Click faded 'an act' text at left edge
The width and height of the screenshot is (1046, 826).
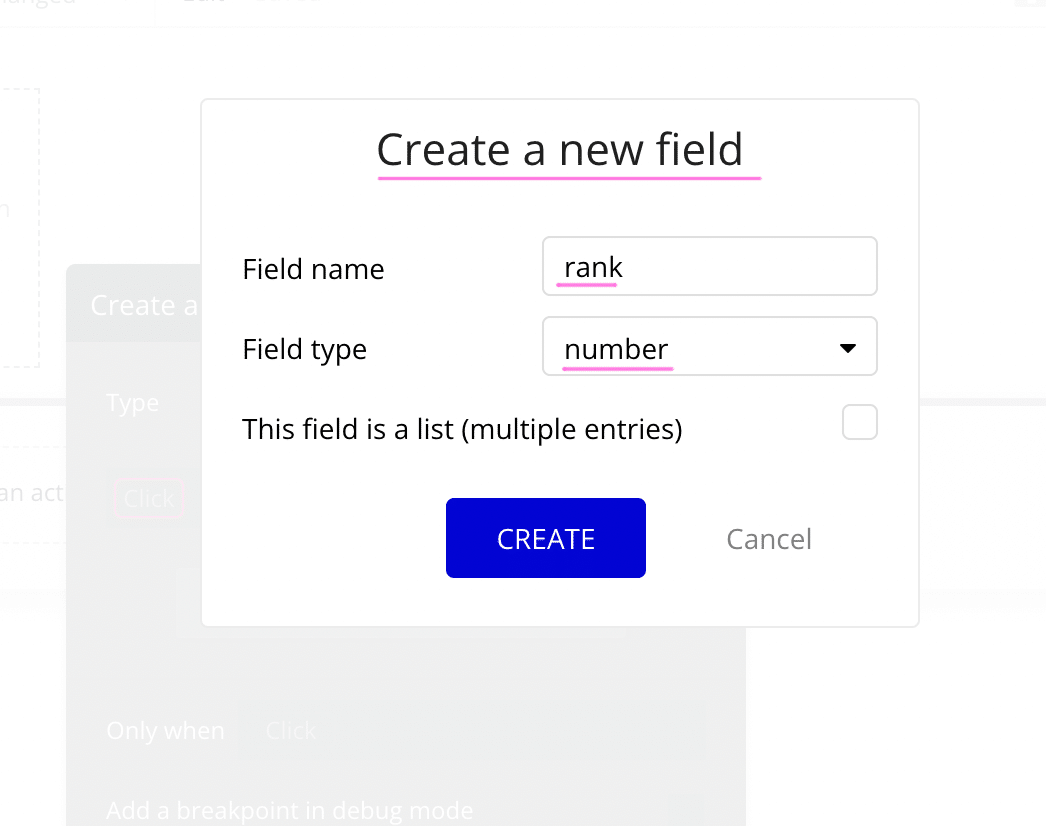pyautogui.click(x=31, y=493)
